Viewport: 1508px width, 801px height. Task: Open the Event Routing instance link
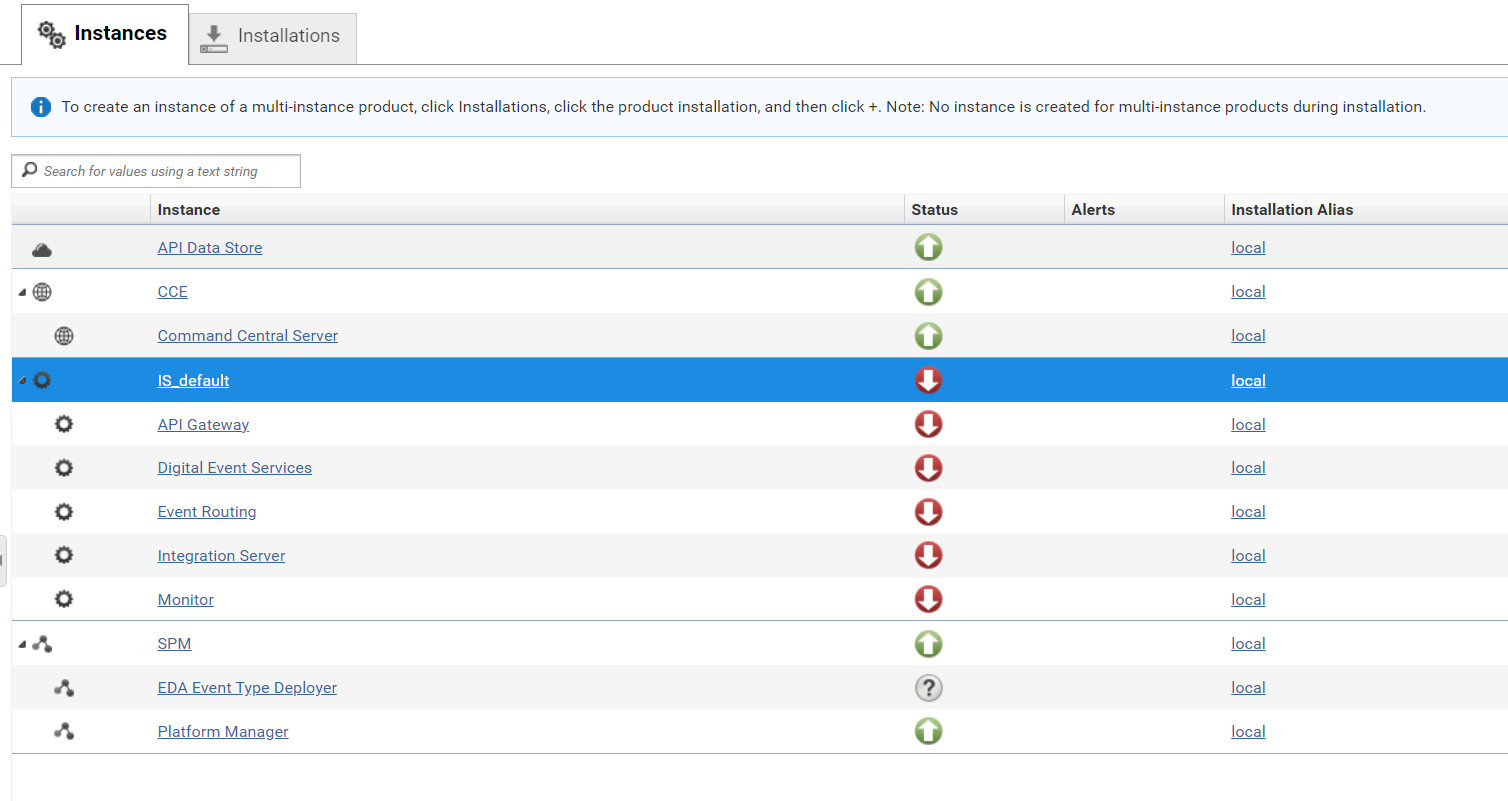[x=207, y=511]
